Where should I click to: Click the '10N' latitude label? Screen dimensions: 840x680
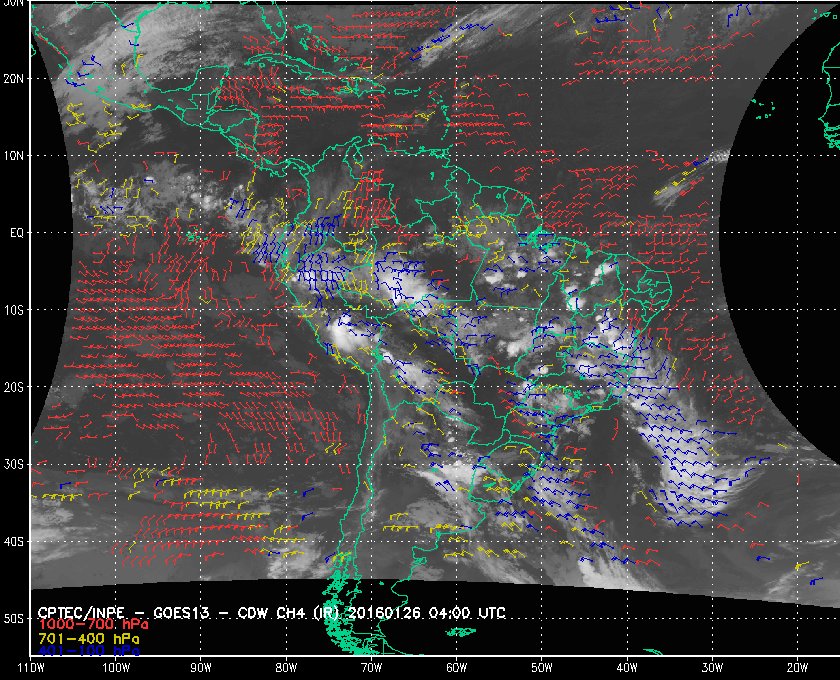[14, 156]
